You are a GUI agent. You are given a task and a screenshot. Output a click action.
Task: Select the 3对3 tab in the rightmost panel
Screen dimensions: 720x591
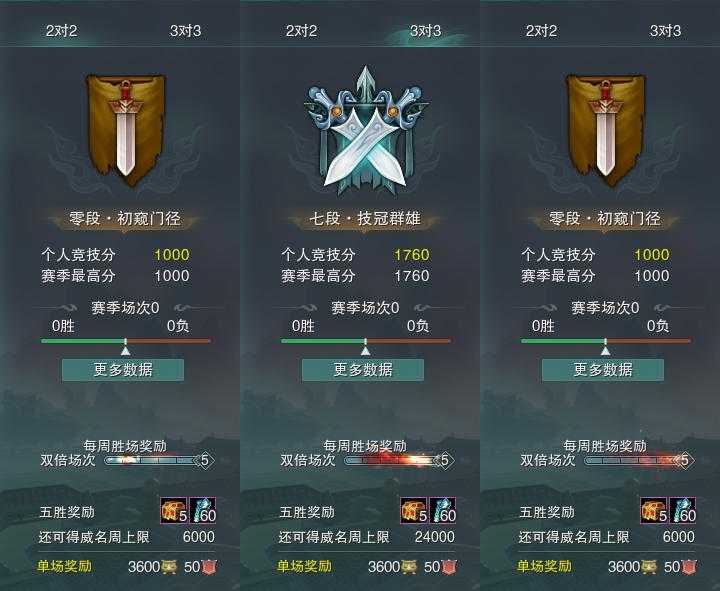tap(665, 31)
